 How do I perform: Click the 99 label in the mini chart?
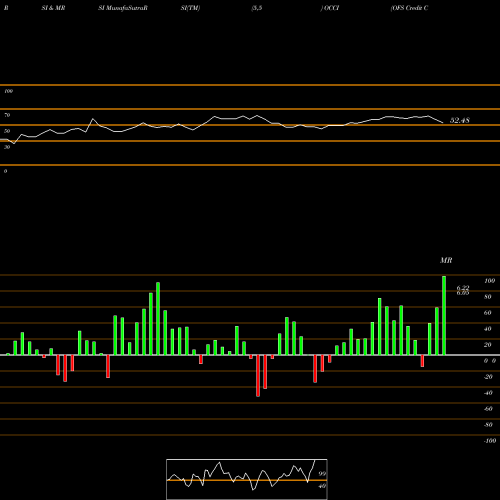tap(322, 474)
